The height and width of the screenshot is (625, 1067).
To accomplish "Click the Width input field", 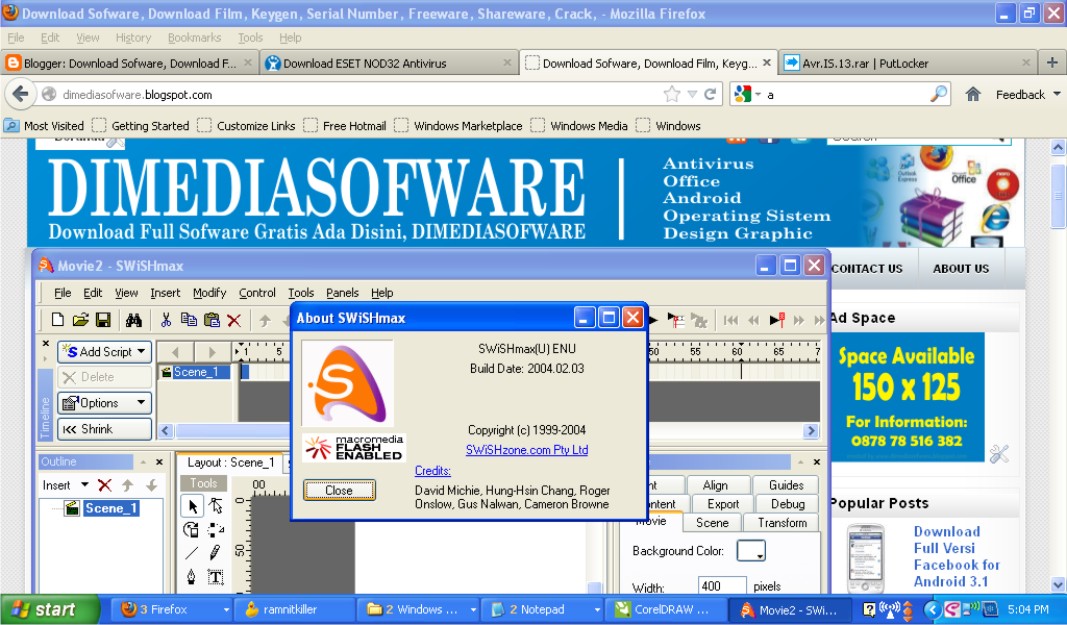I will pyautogui.click(x=722, y=586).
